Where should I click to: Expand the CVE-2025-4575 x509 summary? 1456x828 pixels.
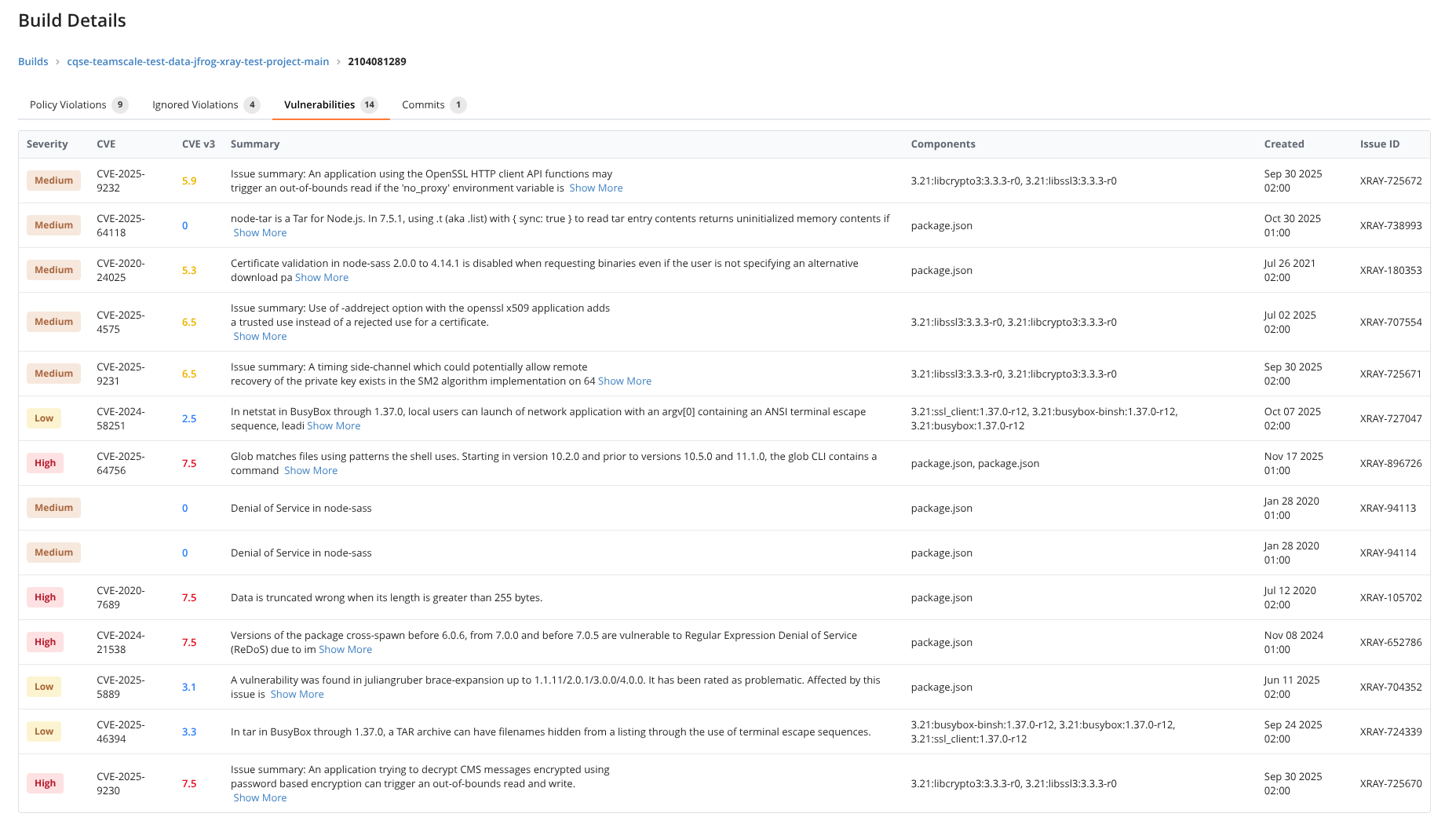(260, 336)
